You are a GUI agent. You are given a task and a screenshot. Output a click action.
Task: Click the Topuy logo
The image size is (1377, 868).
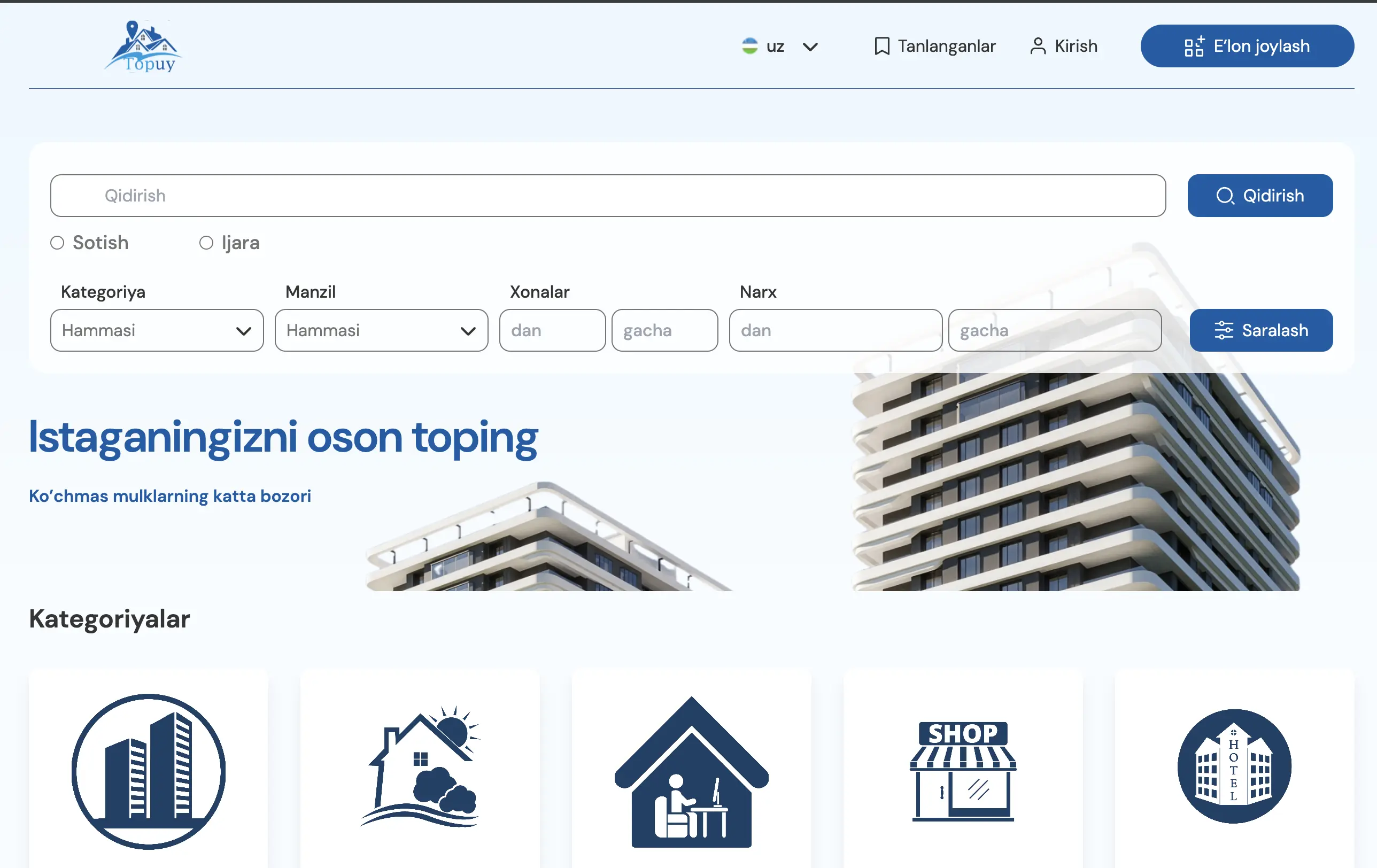click(143, 47)
